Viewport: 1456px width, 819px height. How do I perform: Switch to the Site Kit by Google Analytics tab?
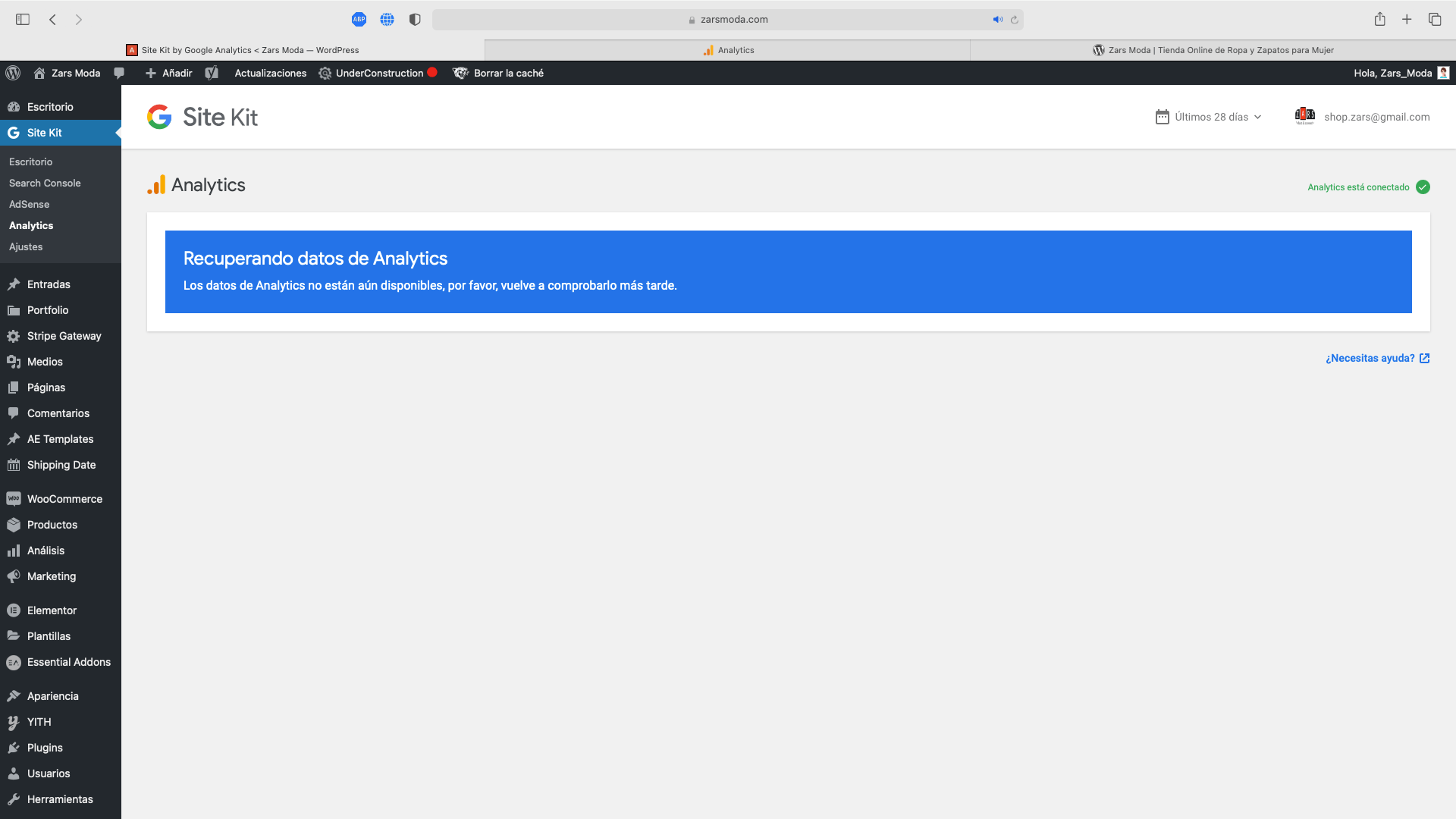[x=243, y=50]
